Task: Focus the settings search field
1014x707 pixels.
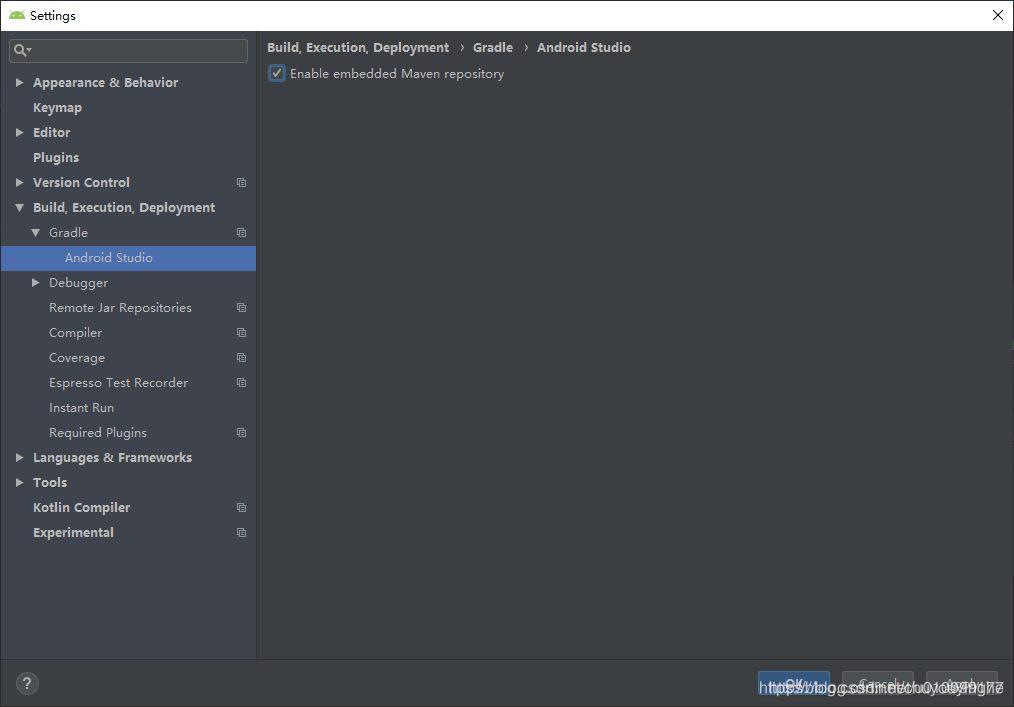Action: (x=128, y=50)
